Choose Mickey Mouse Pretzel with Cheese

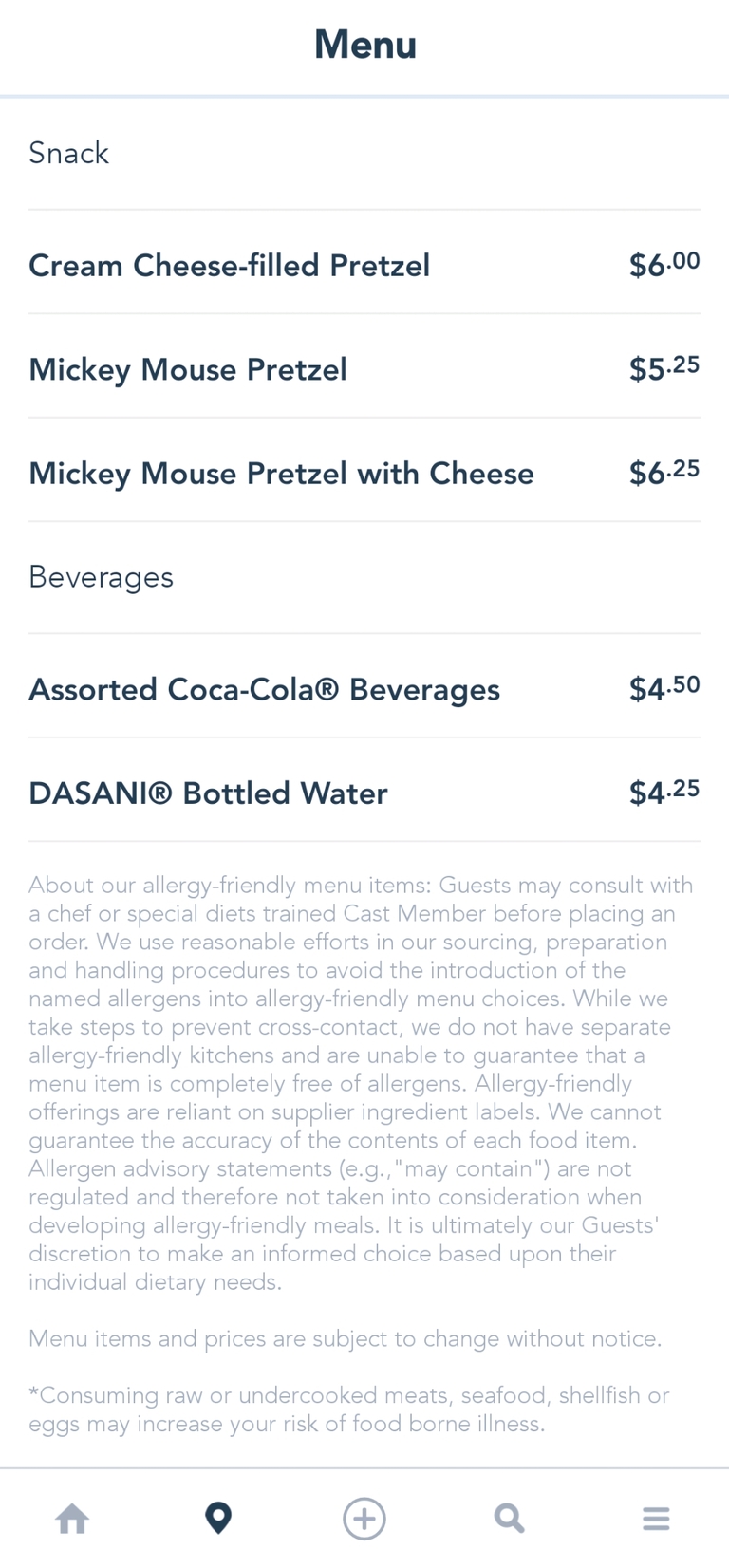281,473
